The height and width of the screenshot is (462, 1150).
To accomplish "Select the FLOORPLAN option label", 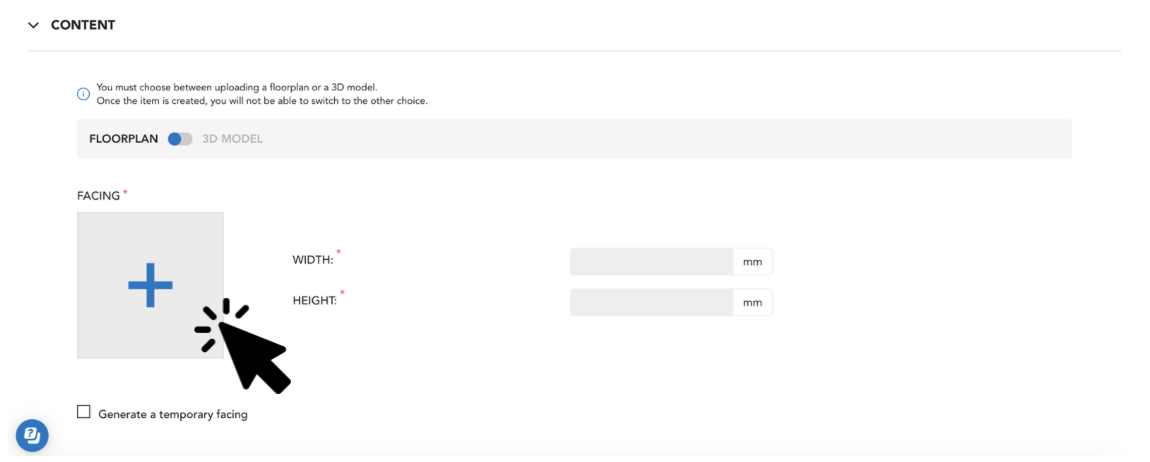I will [x=123, y=139].
